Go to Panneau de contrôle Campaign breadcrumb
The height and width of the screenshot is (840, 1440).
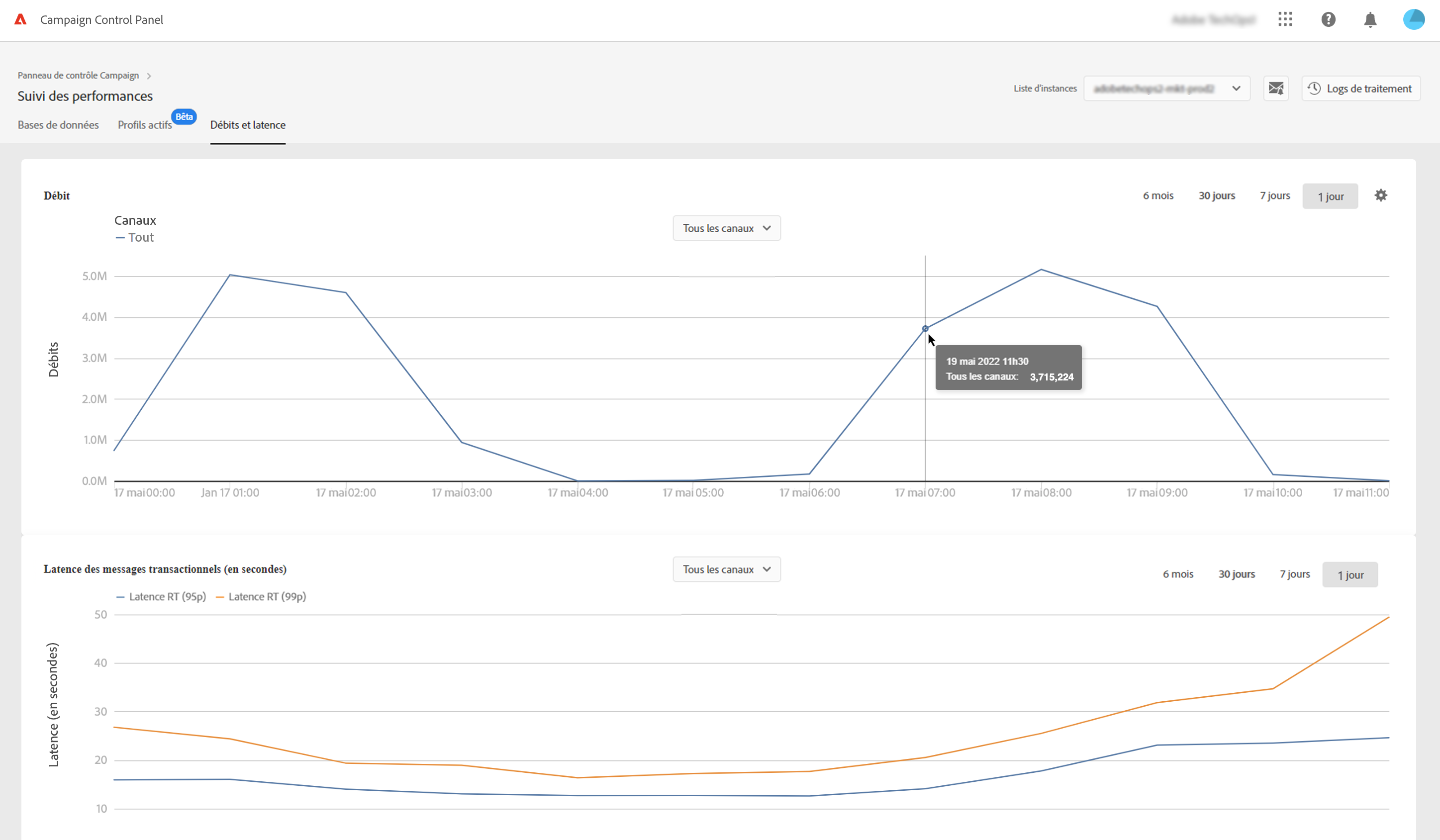click(78, 76)
